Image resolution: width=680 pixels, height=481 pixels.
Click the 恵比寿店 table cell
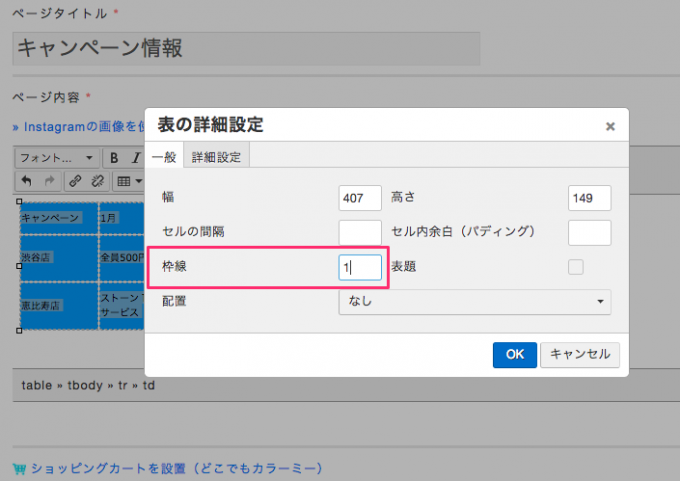point(59,305)
